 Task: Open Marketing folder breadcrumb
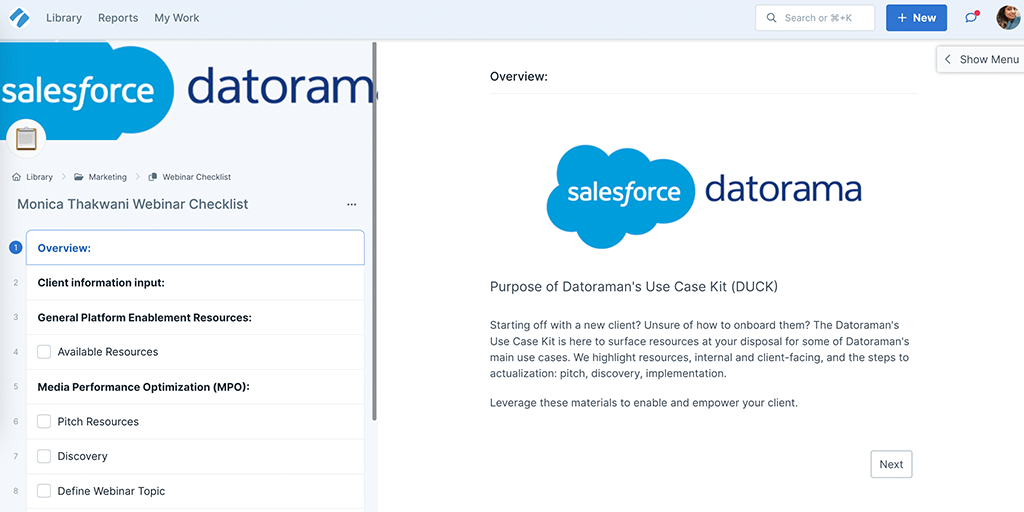coord(108,177)
